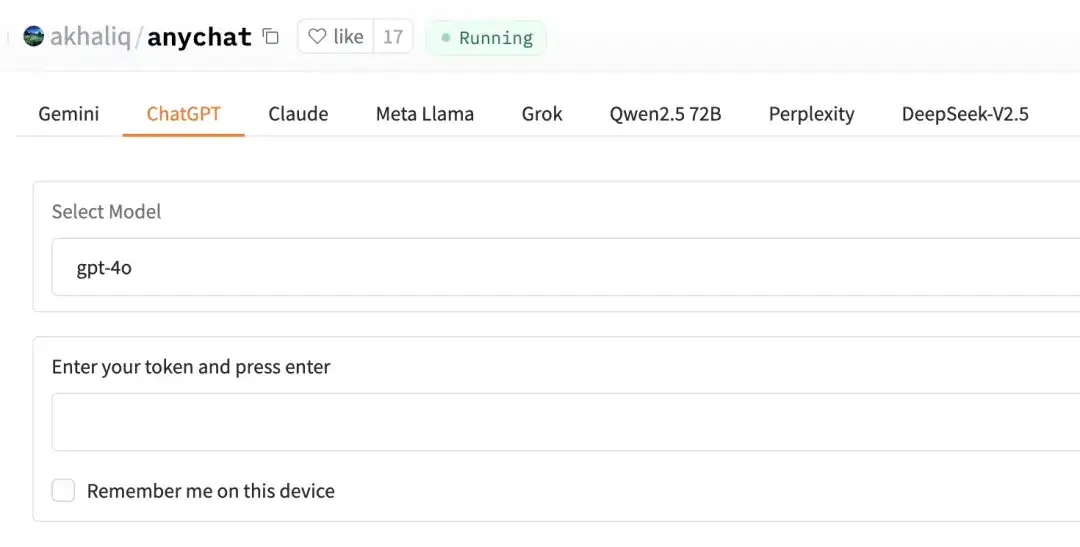Copy the space name with copy icon
This screenshot has width=1080, height=547.
click(x=271, y=37)
